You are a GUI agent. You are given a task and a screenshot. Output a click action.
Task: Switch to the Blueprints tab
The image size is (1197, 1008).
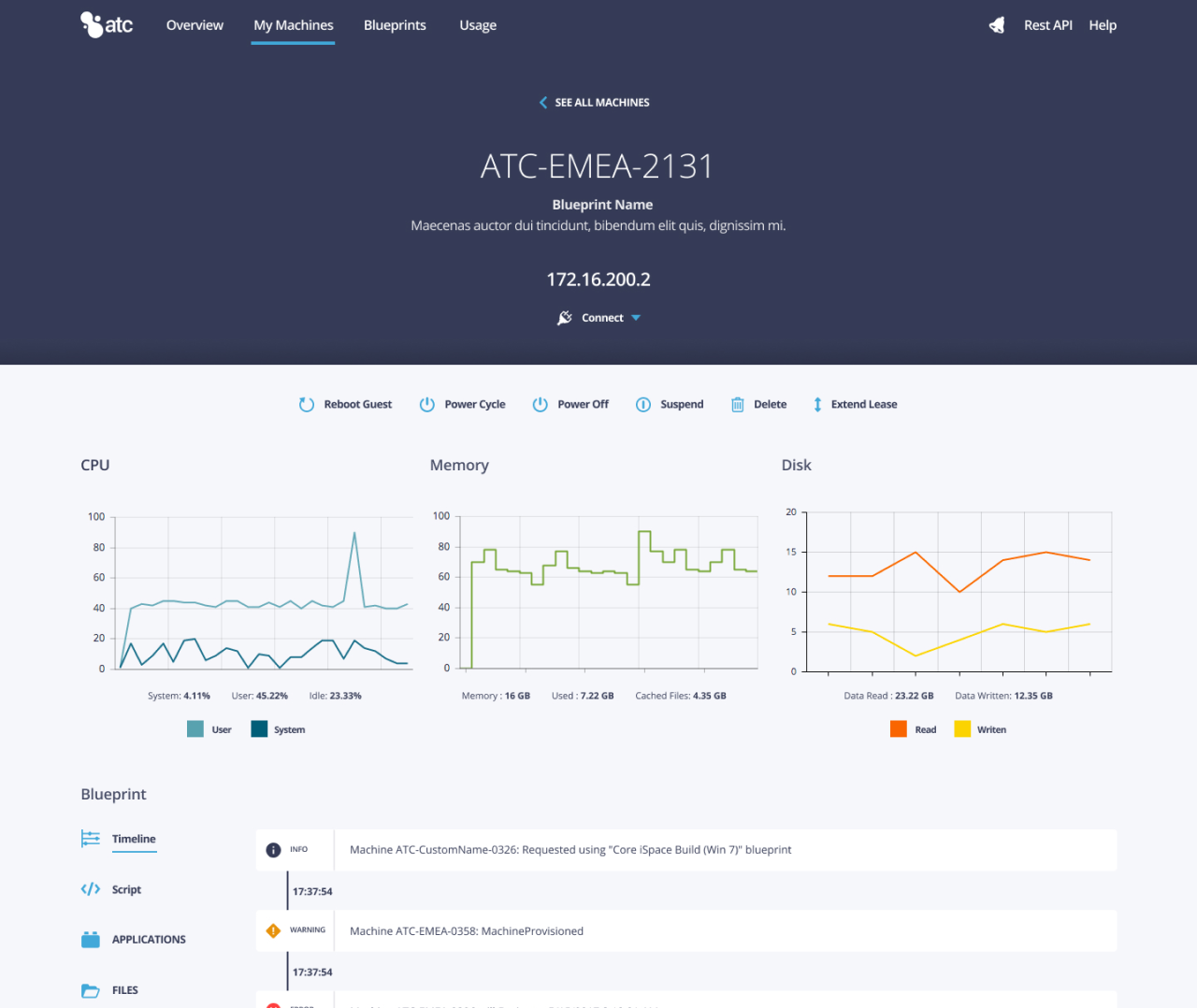pos(395,25)
